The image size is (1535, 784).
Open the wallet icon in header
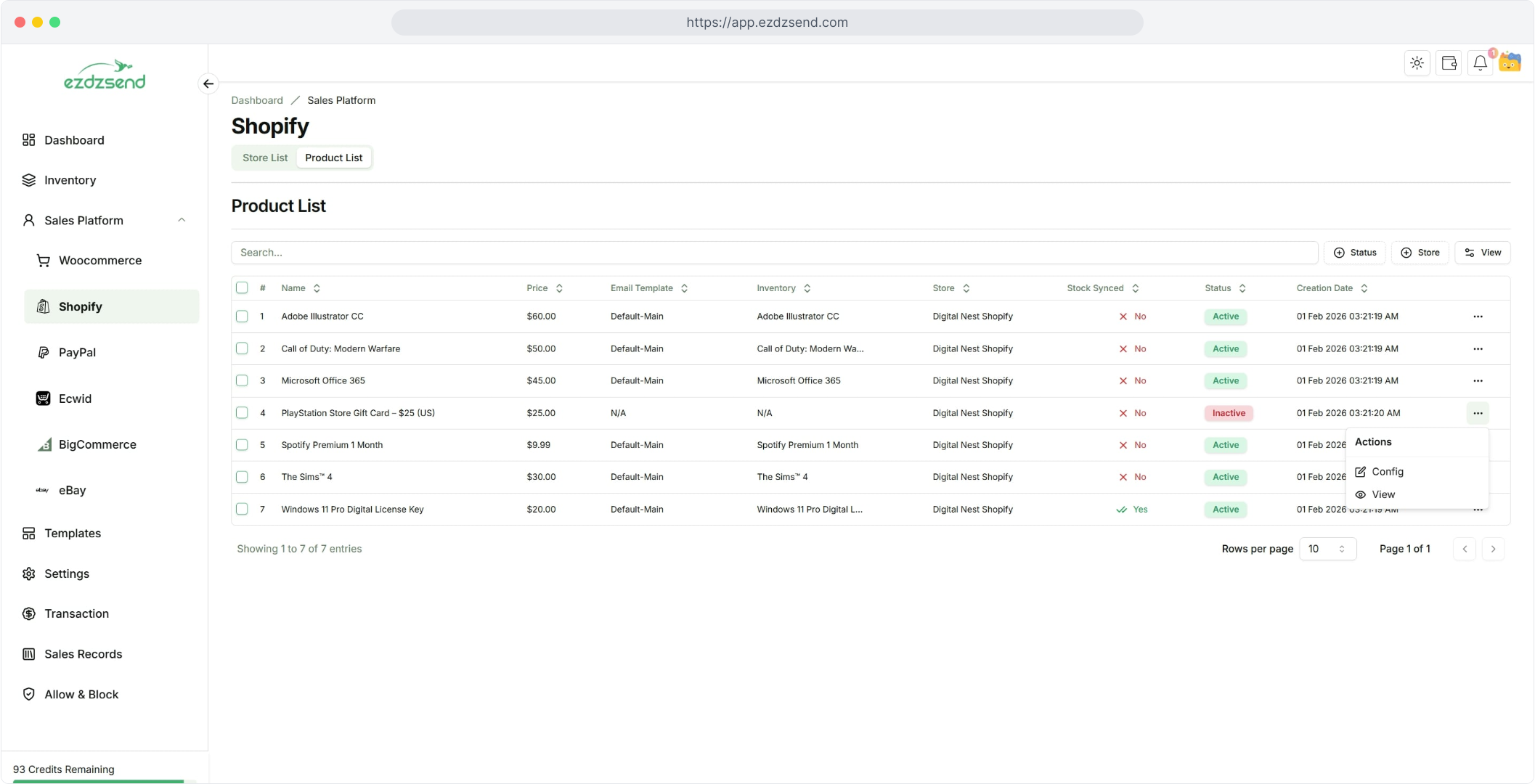click(1449, 63)
